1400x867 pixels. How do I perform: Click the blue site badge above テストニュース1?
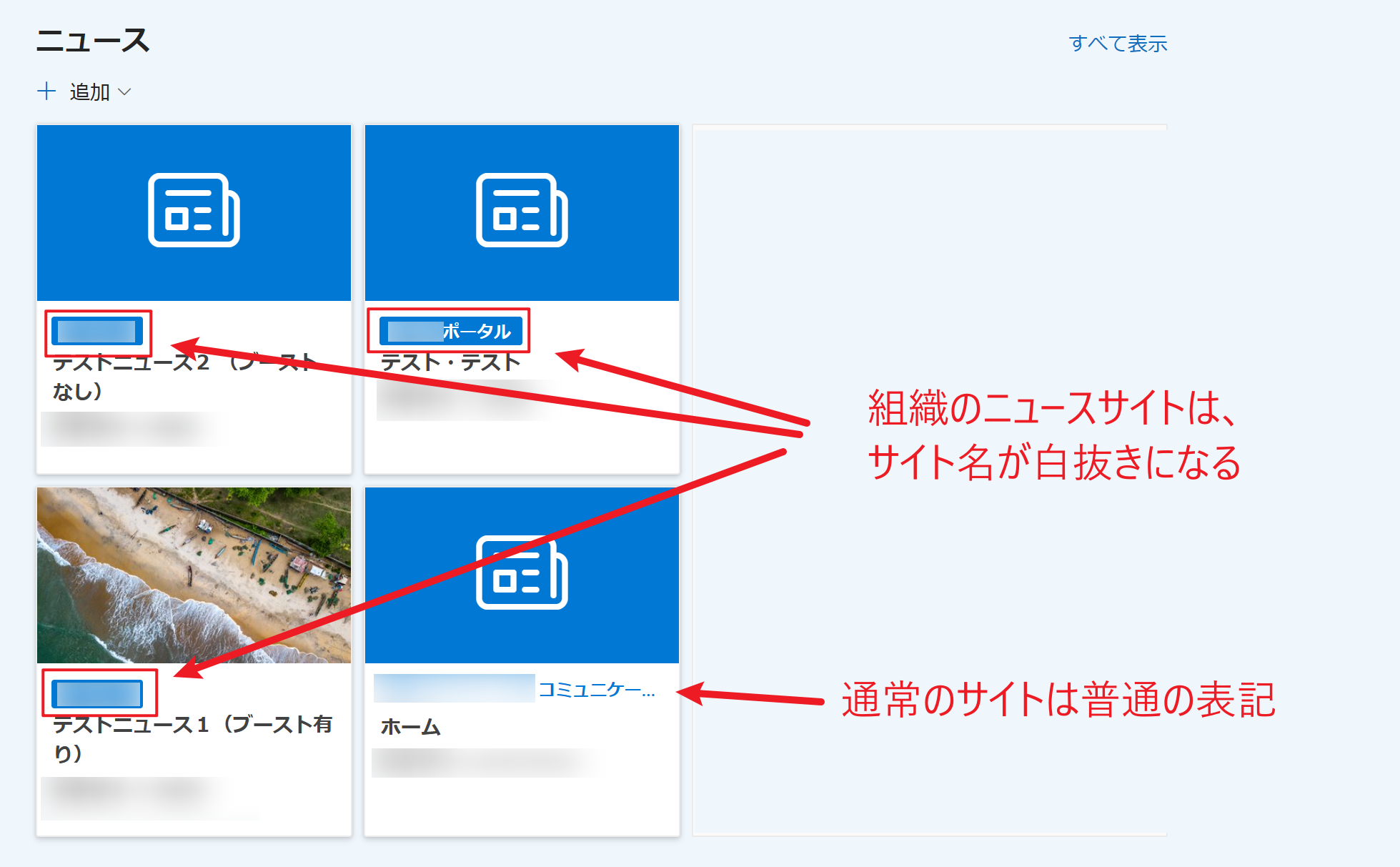click(x=99, y=693)
